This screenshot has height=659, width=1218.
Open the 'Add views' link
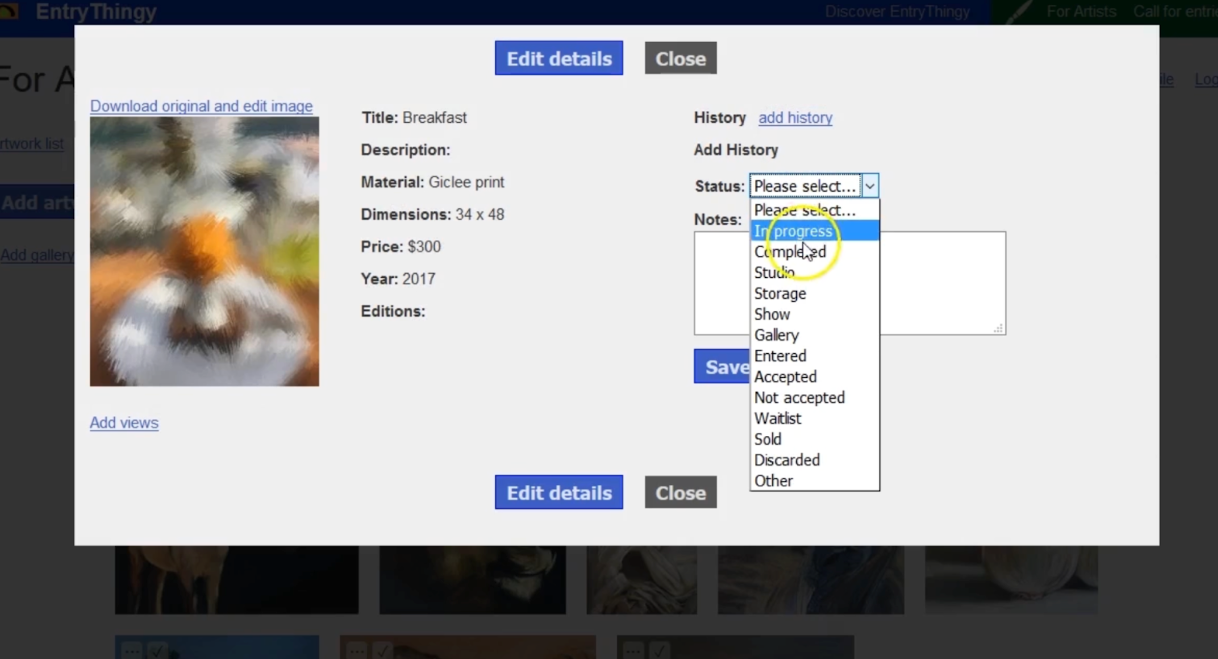point(124,423)
